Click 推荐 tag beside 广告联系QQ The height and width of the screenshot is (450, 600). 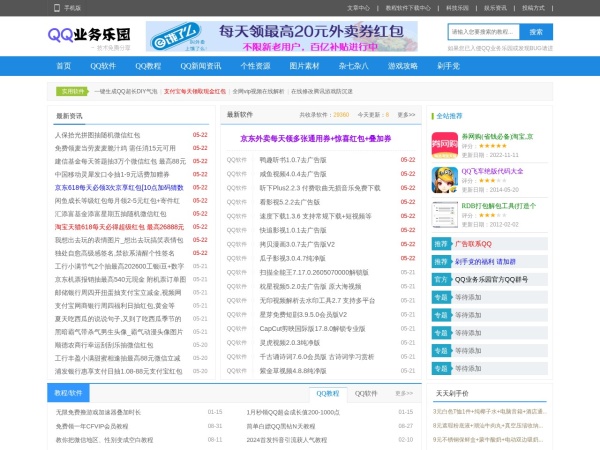(441, 244)
